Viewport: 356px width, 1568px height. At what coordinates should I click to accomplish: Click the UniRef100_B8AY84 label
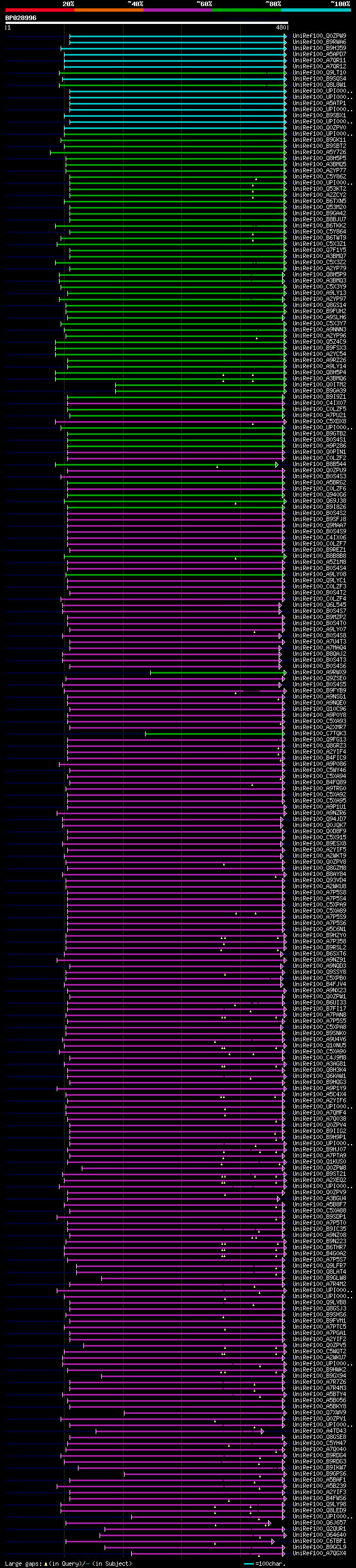(319, 874)
